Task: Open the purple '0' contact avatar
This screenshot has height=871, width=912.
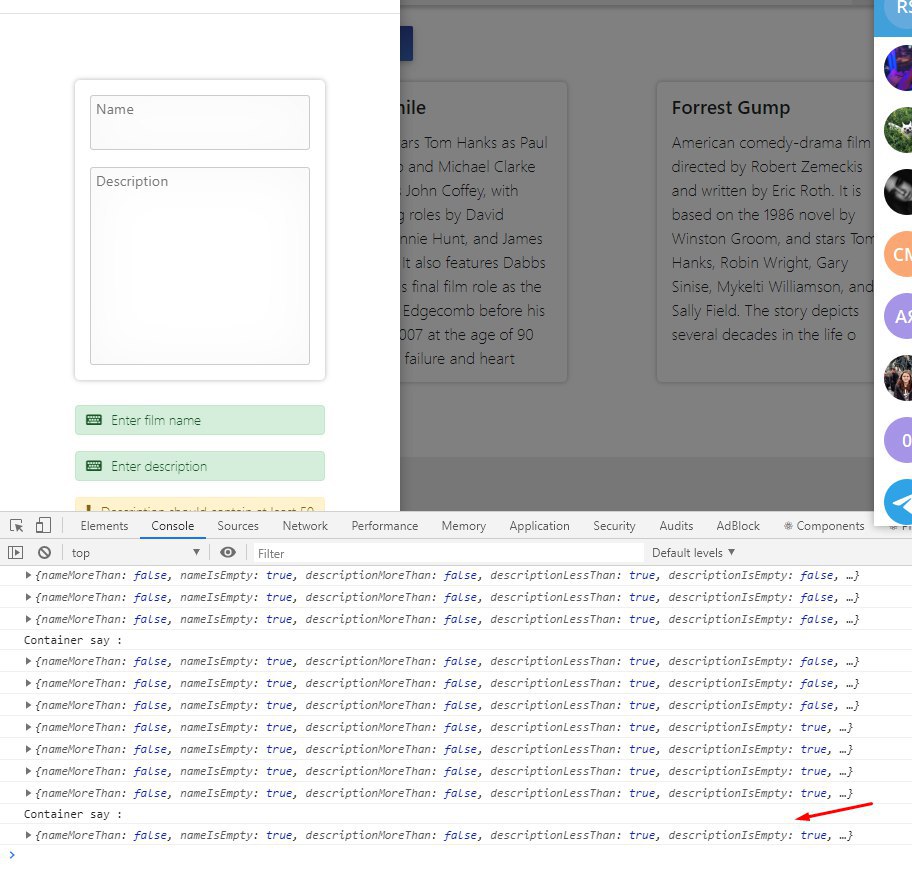Action: [898, 440]
